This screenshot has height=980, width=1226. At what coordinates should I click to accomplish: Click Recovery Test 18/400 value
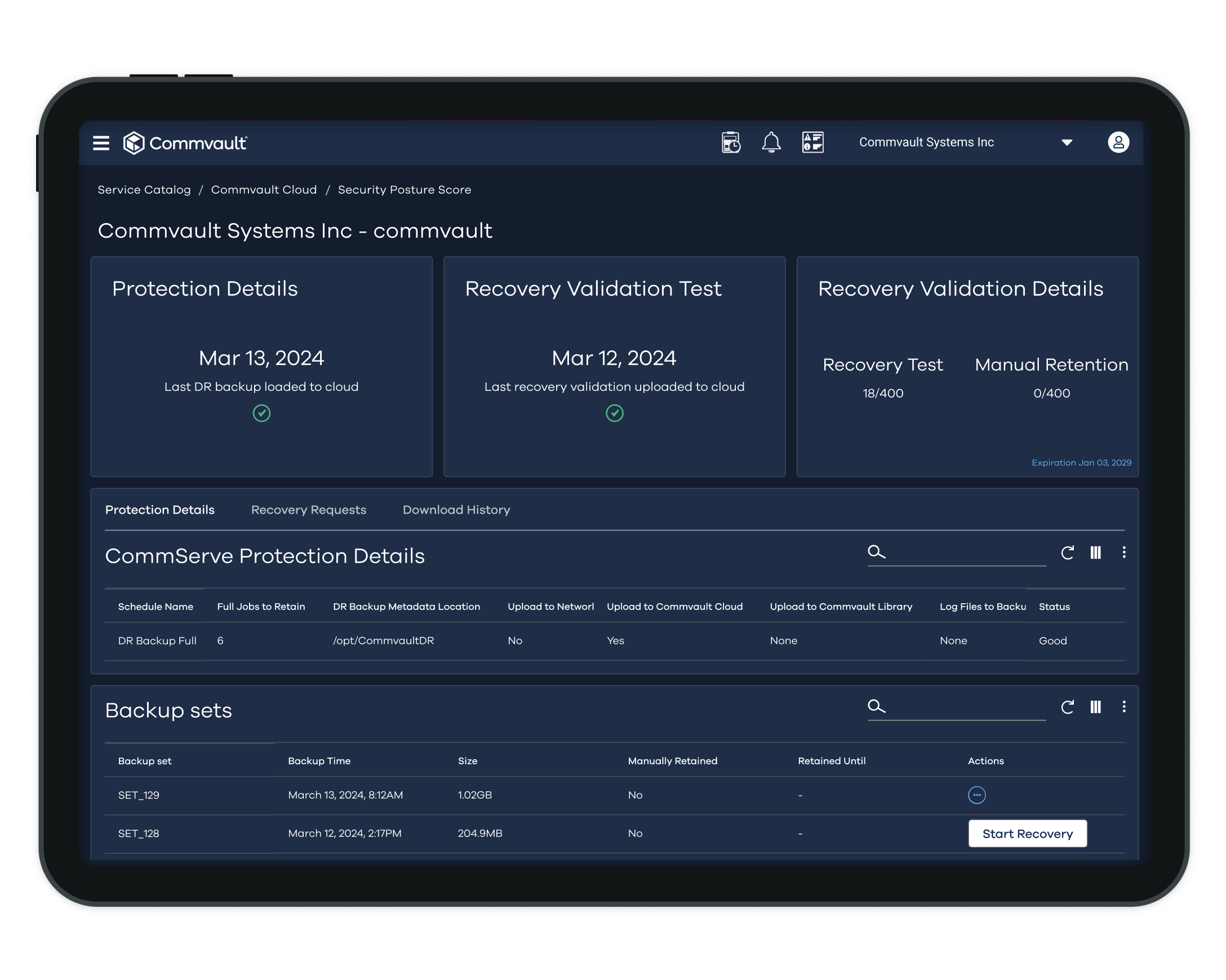click(x=882, y=393)
